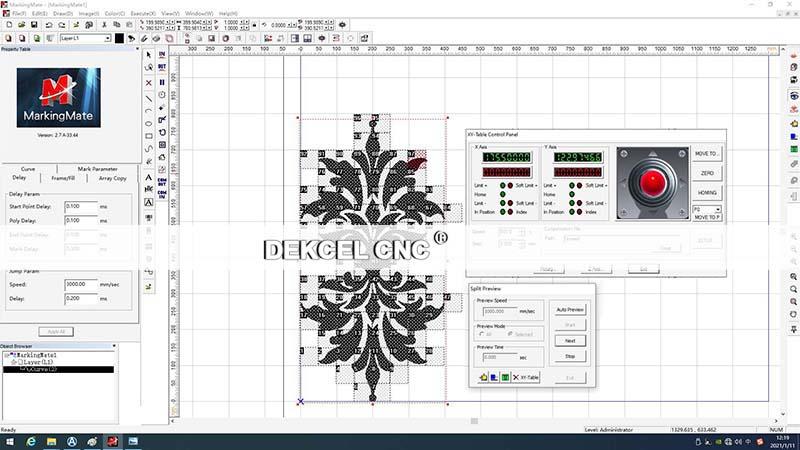Click the Undo arrow icon
The height and width of the screenshot is (450, 800).
(x=49, y=24)
